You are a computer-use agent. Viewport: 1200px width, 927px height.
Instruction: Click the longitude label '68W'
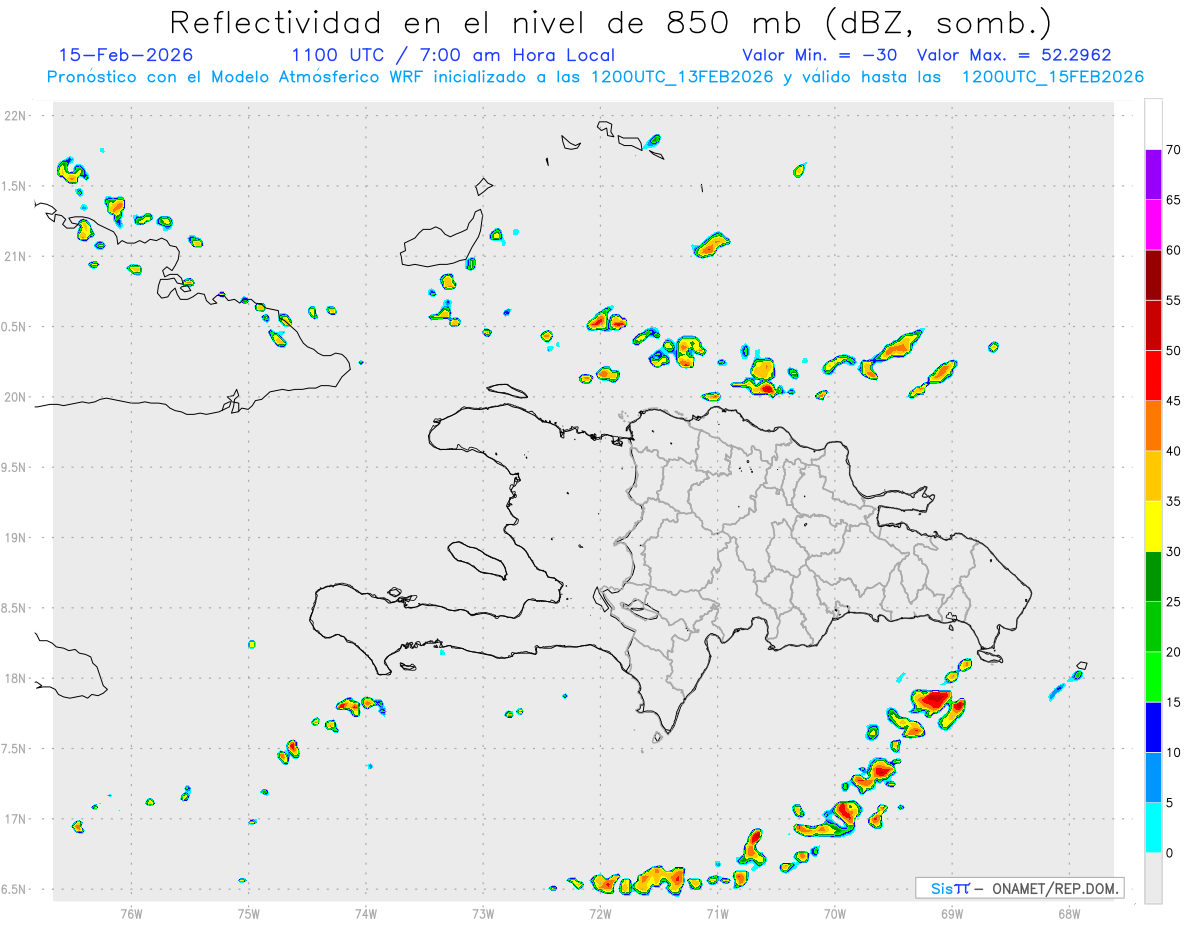pyautogui.click(x=1068, y=913)
